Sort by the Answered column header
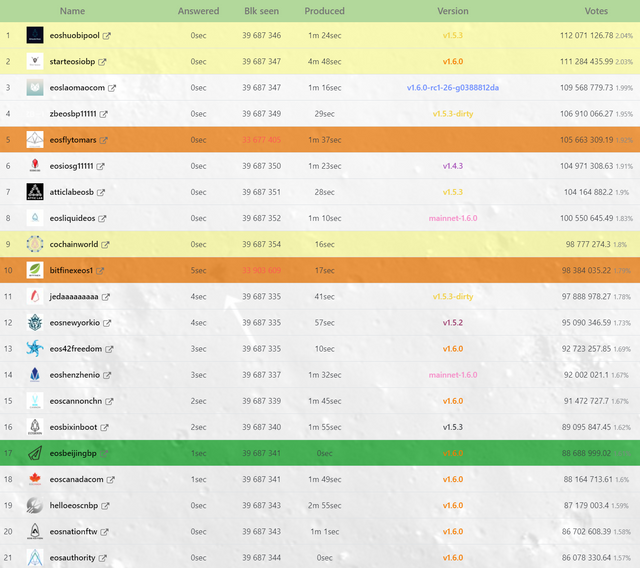The height and width of the screenshot is (568, 640). (x=198, y=11)
